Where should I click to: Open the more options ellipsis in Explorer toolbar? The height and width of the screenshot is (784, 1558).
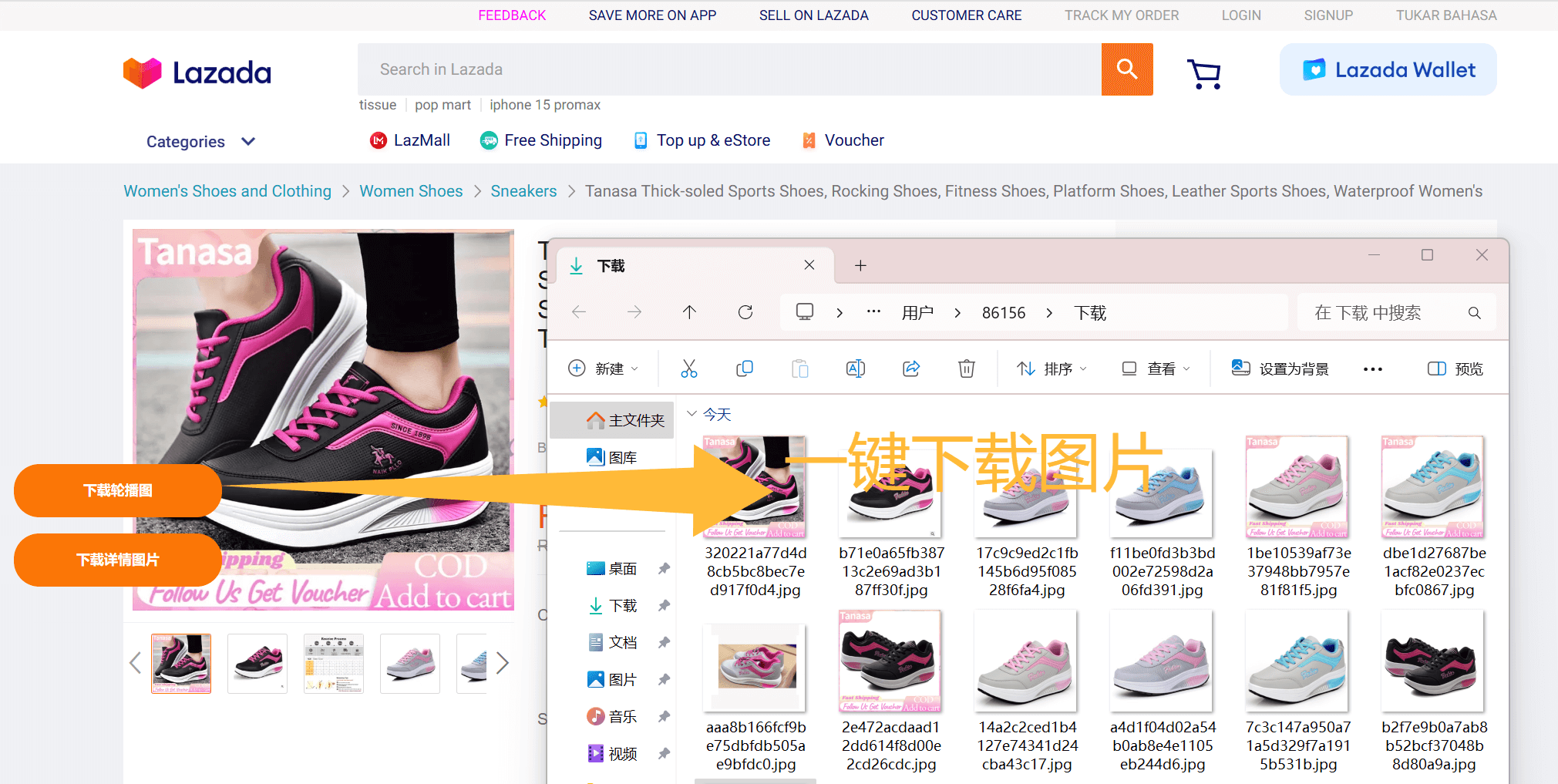tap(1373, 369)
